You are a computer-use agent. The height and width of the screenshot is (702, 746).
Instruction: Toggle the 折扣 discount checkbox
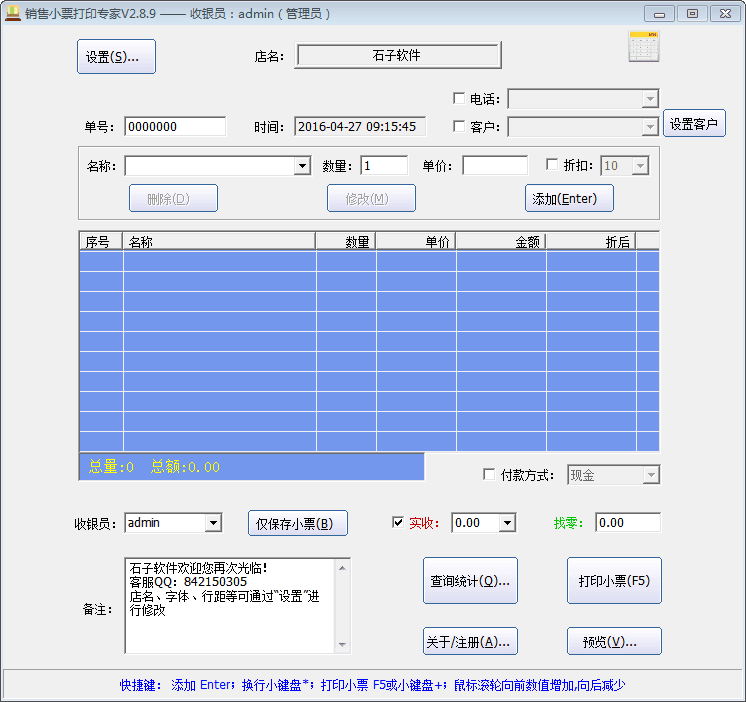[x=552, y=165]
